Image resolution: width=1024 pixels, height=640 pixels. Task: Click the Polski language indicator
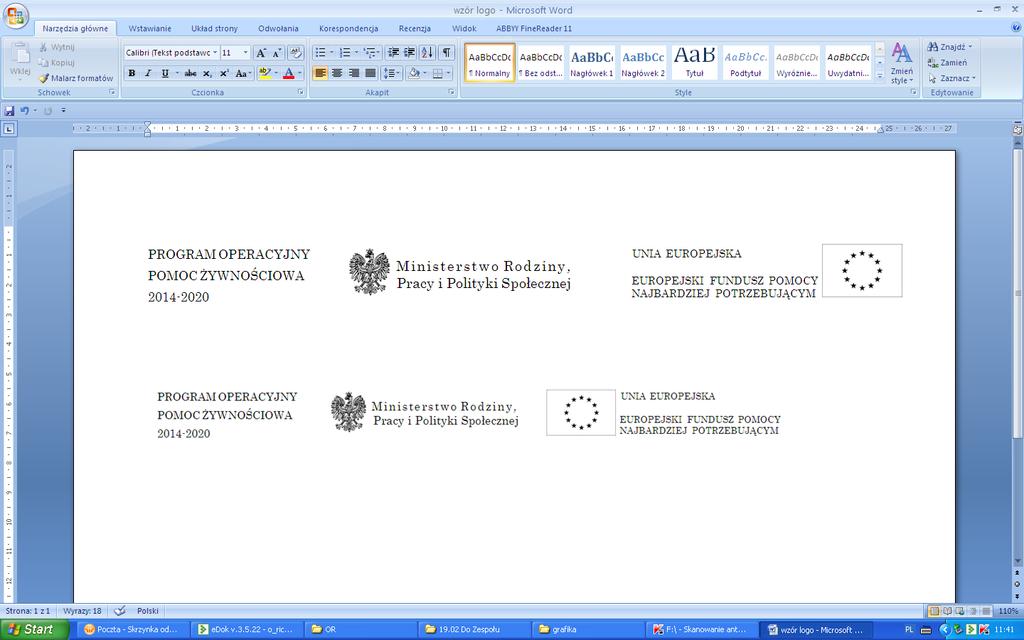tap(148, 611)
